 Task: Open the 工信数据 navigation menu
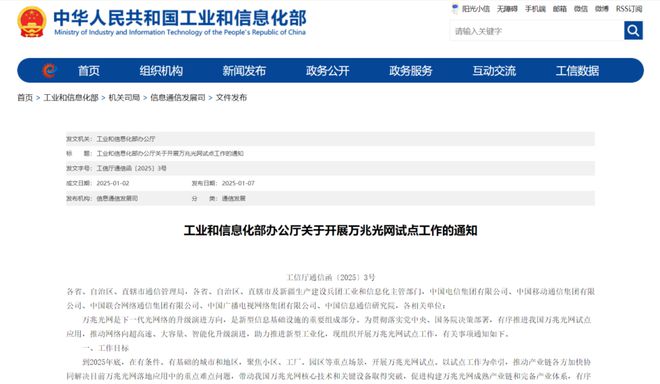click(577, 71)
